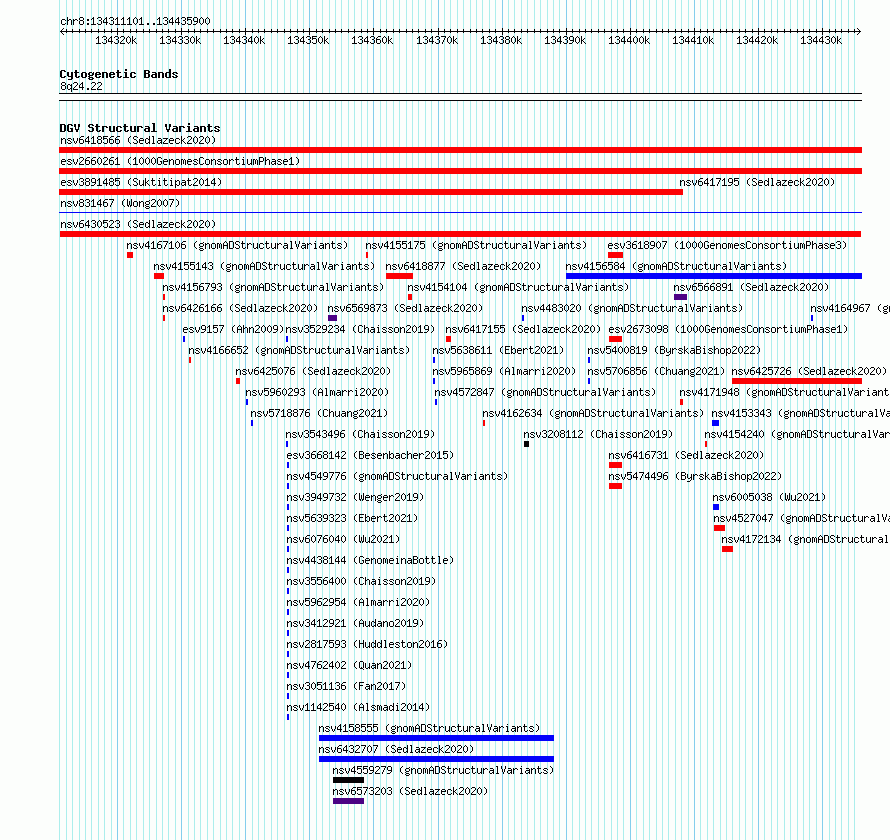Click nsv3051136 (Fan2017) label
This screenshot has height=840, width=890.
[346, 686]
